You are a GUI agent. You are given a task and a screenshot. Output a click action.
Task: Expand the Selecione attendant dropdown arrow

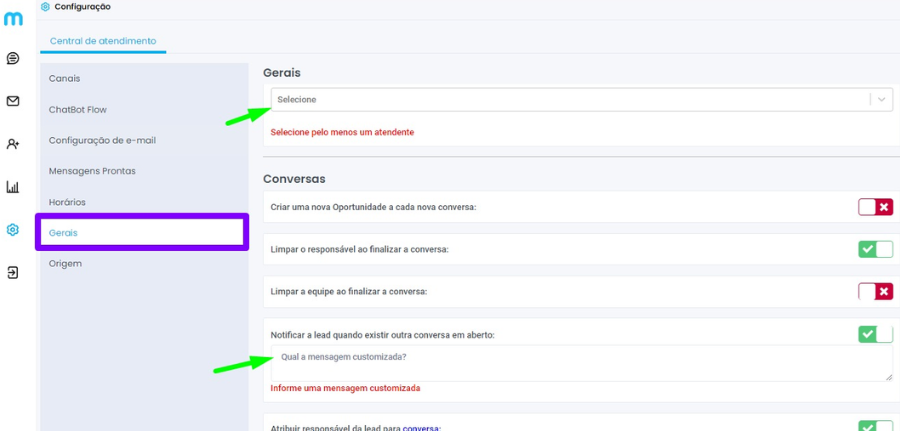coord(881,100)
